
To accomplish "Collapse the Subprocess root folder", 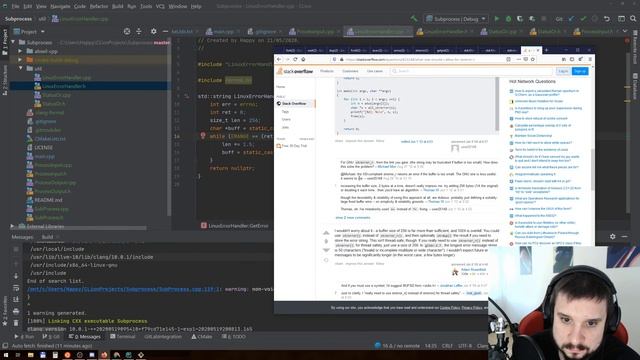I will point(13,42).
